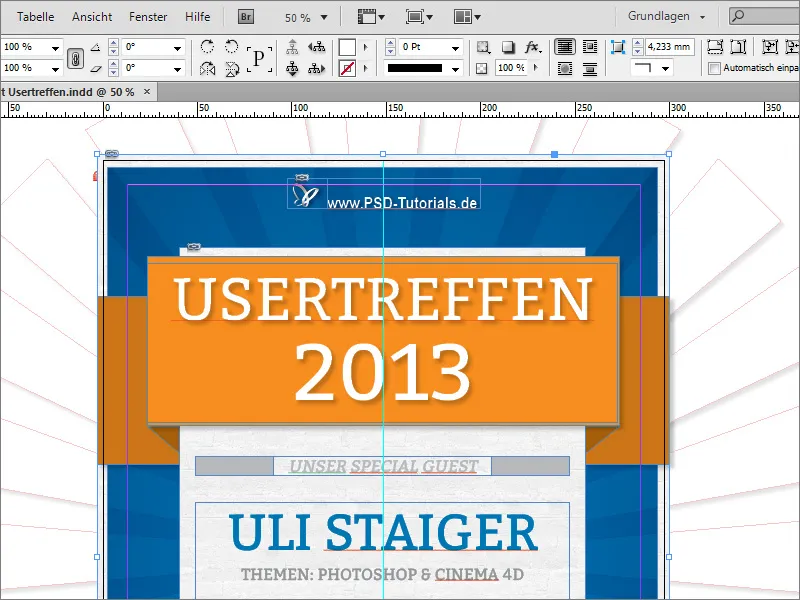Click the select container icon

[292, 47]
